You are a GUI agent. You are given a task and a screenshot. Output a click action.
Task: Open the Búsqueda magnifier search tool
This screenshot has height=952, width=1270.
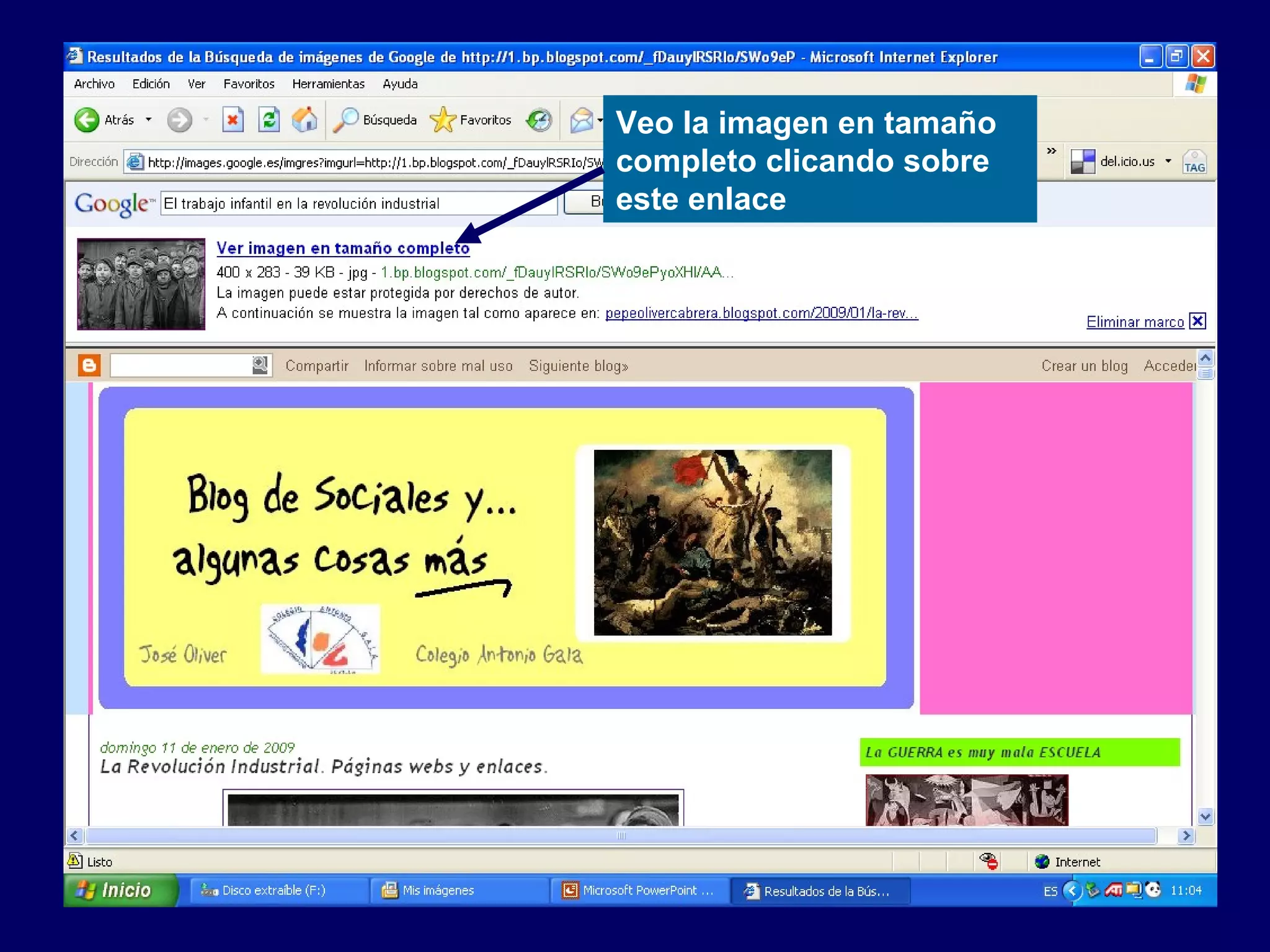(x=376, y=120)
